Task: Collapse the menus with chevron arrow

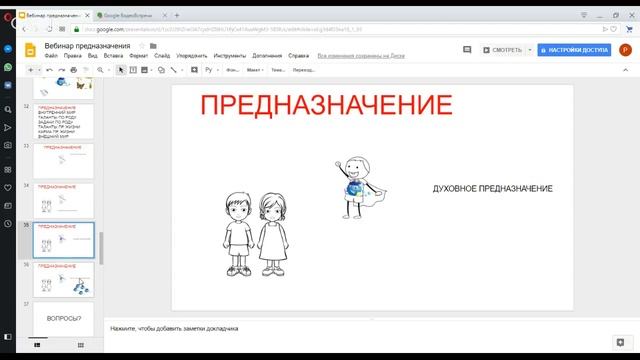Action: tap(625, 70)
